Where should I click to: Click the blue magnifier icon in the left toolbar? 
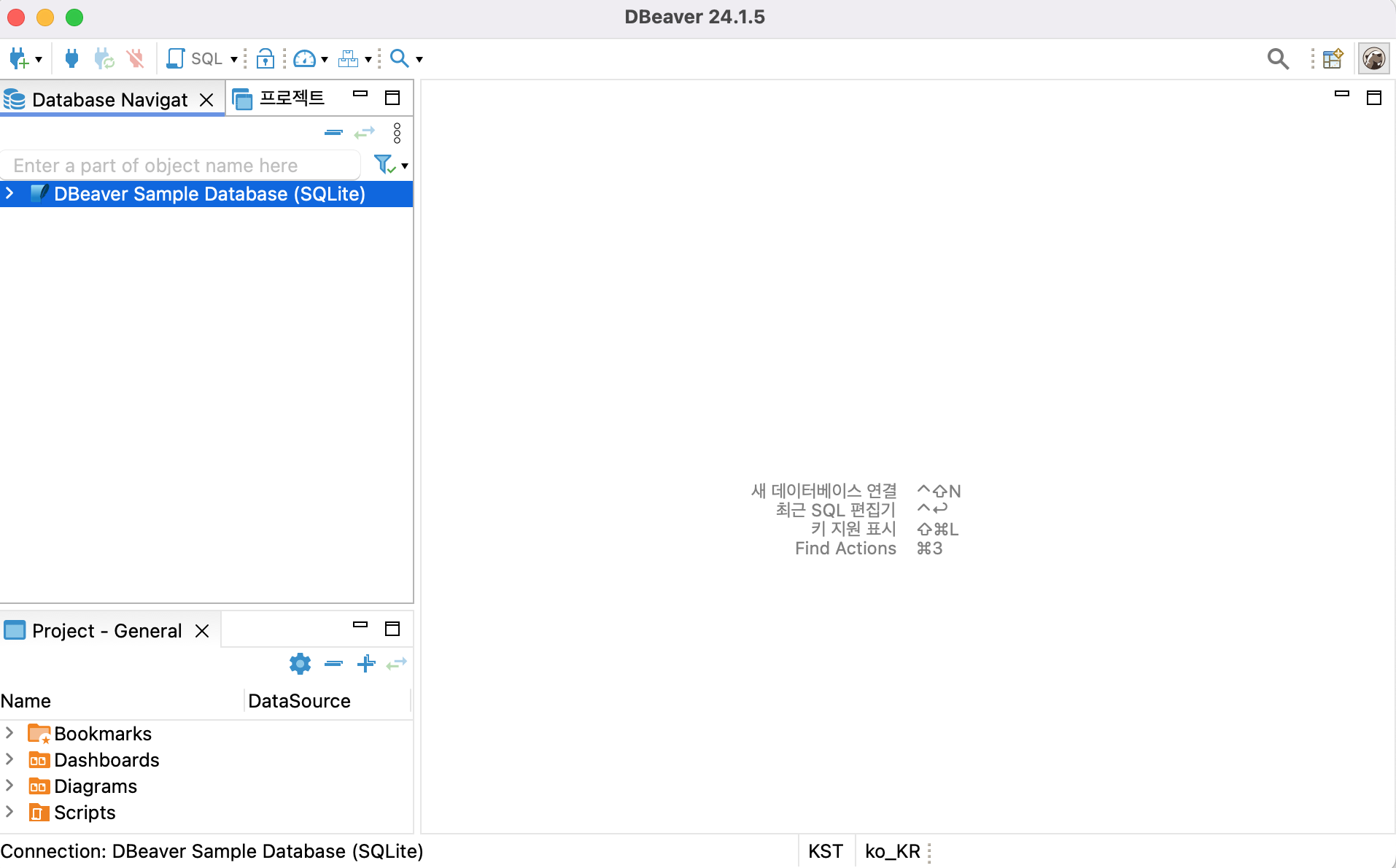[399, 58]
